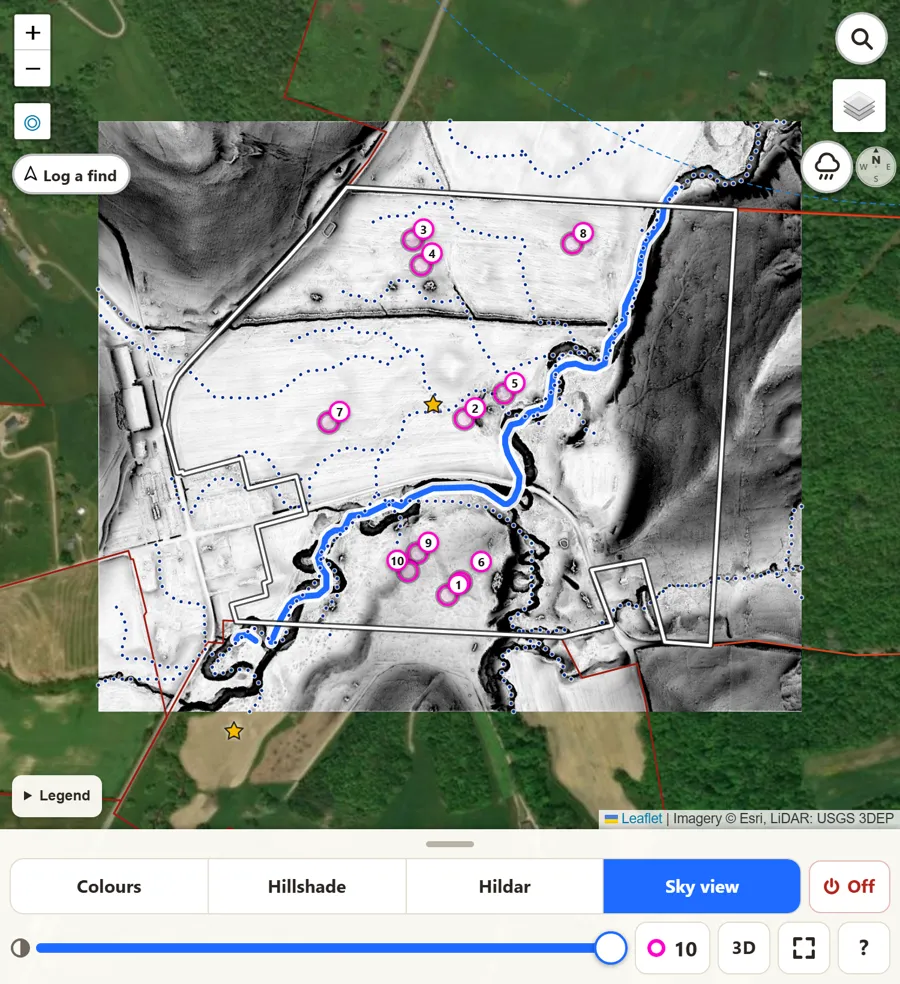Zoom in on the map
The height and width of the screenshot is (984, 900).
[x=33, y=32]
